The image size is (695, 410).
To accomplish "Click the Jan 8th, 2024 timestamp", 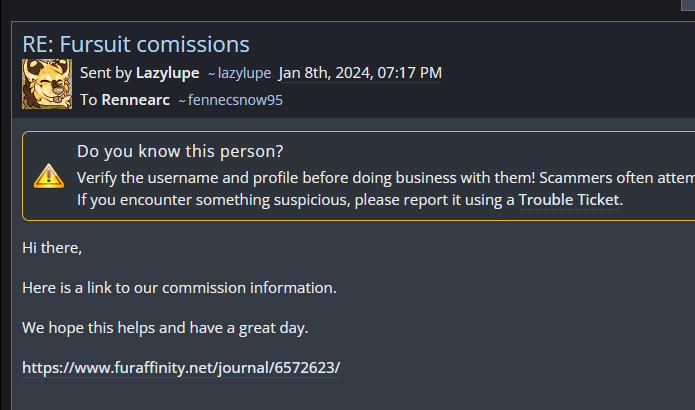I will (360, 73).
